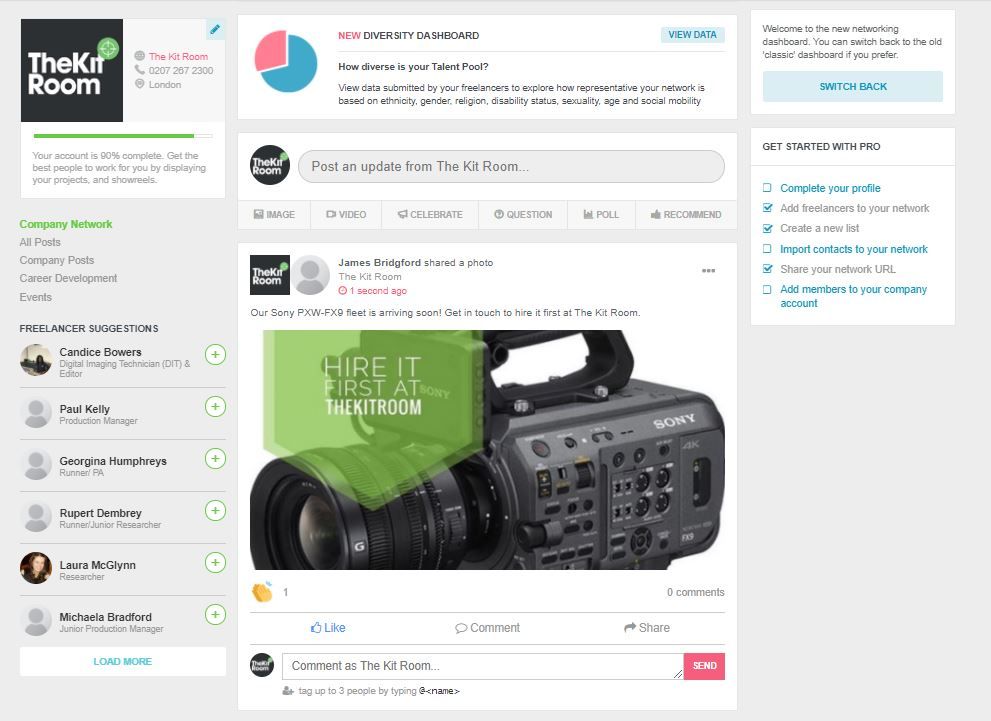Add a VIDEO to the post

[x=346, y=215]
